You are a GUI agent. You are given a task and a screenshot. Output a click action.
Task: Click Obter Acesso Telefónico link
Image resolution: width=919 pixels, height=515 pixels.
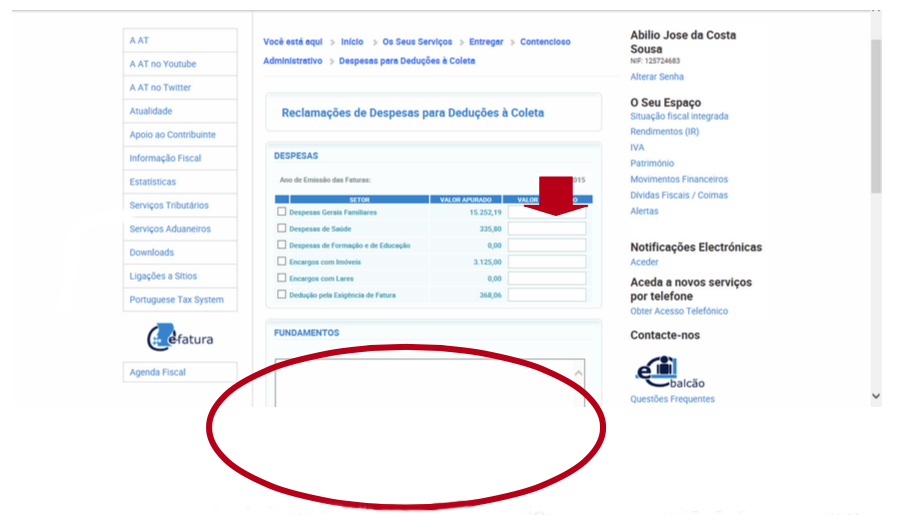[x=679, y=311]
